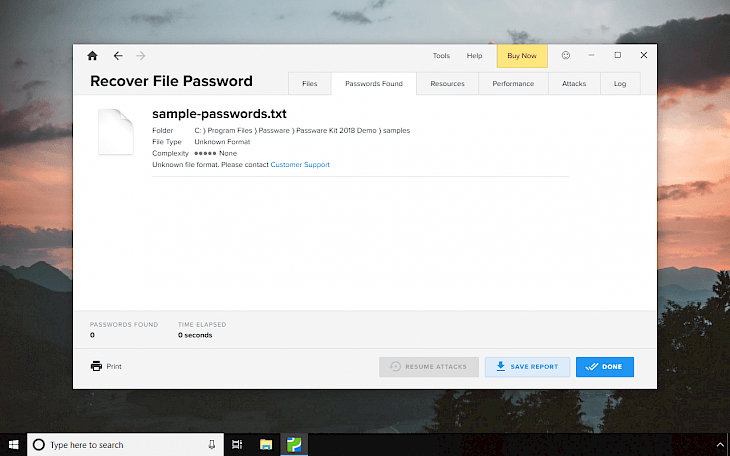This screenshot has width=730, height=456.
Task: Navigate back with the left arrow
Action: click(x=118, y=56)
